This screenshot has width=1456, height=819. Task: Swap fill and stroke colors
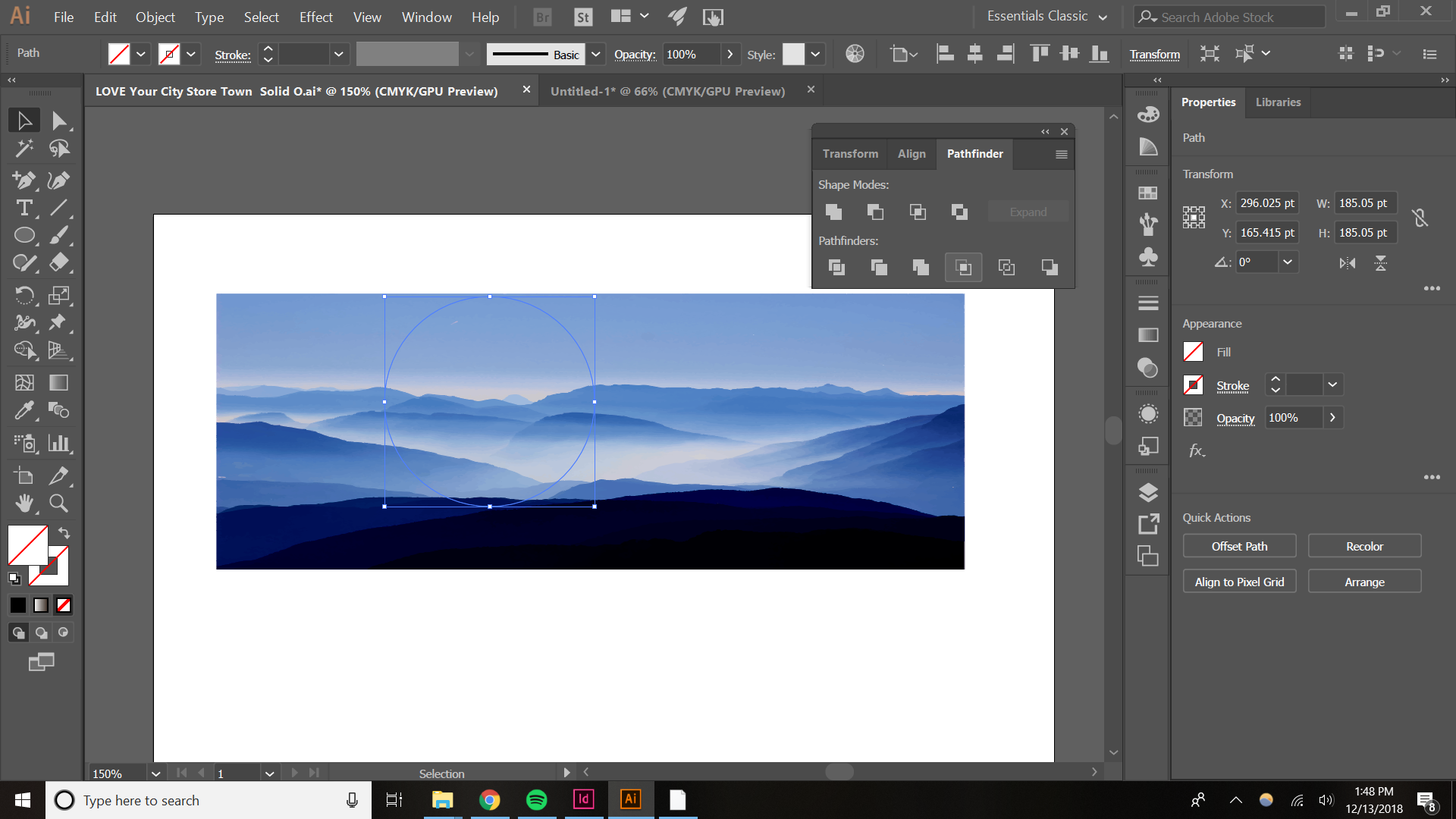point(64,533)
